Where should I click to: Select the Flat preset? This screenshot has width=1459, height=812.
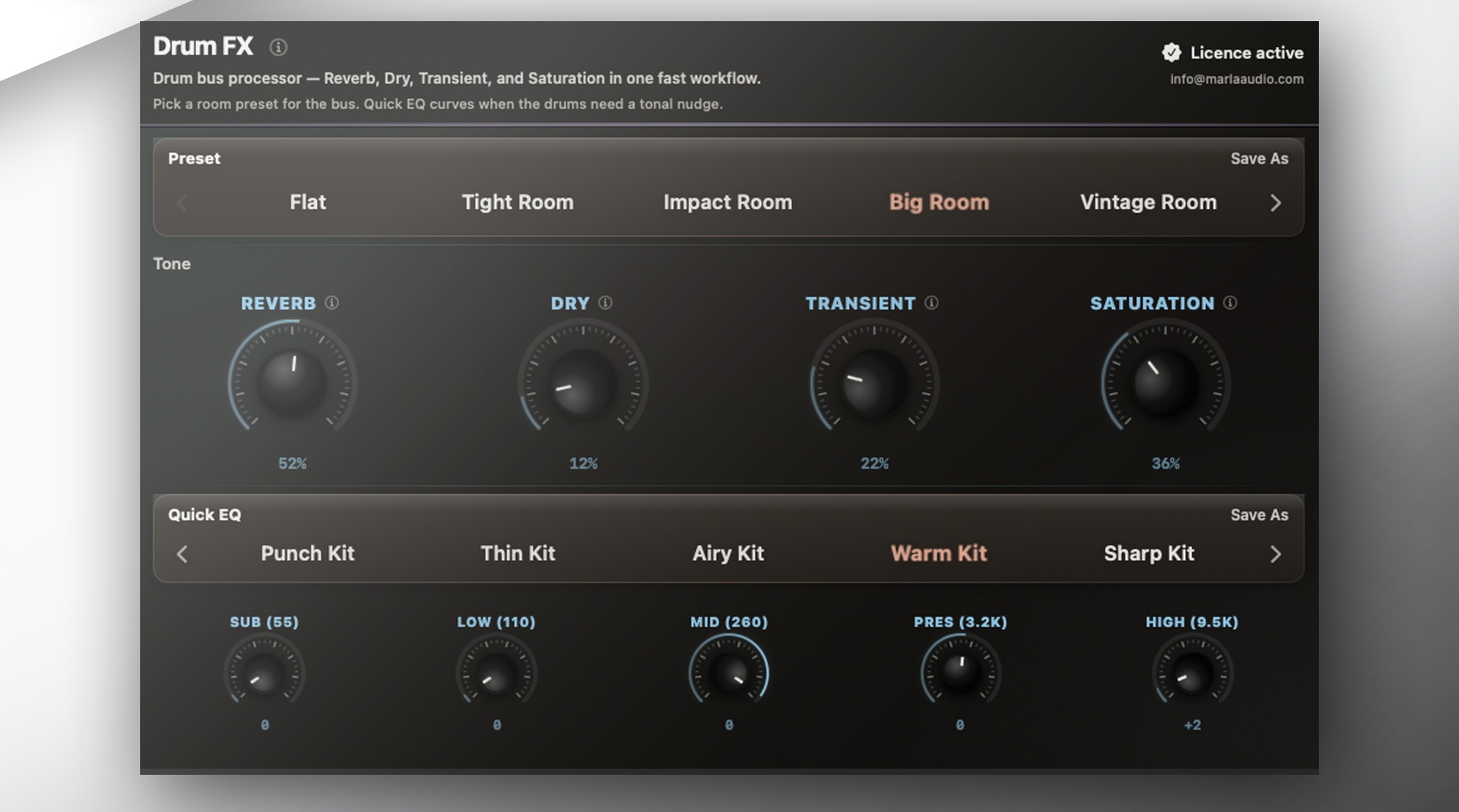pyautogui.click(x=307, y=202)
